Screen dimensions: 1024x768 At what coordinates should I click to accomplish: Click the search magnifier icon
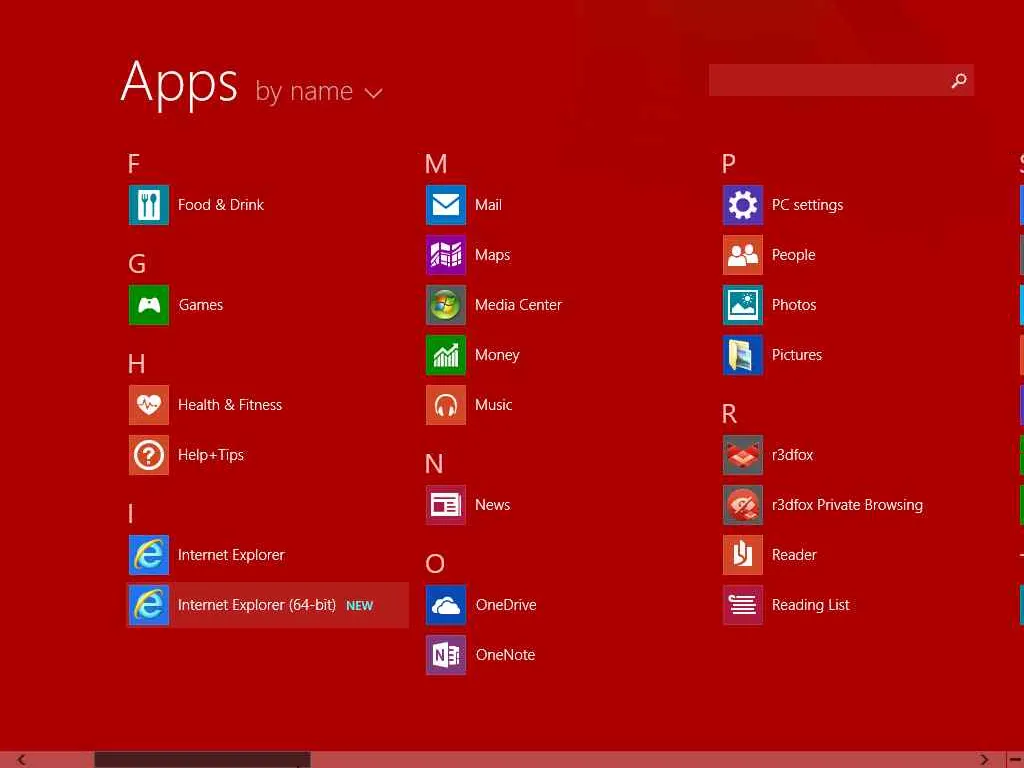[x=959, y=80]
